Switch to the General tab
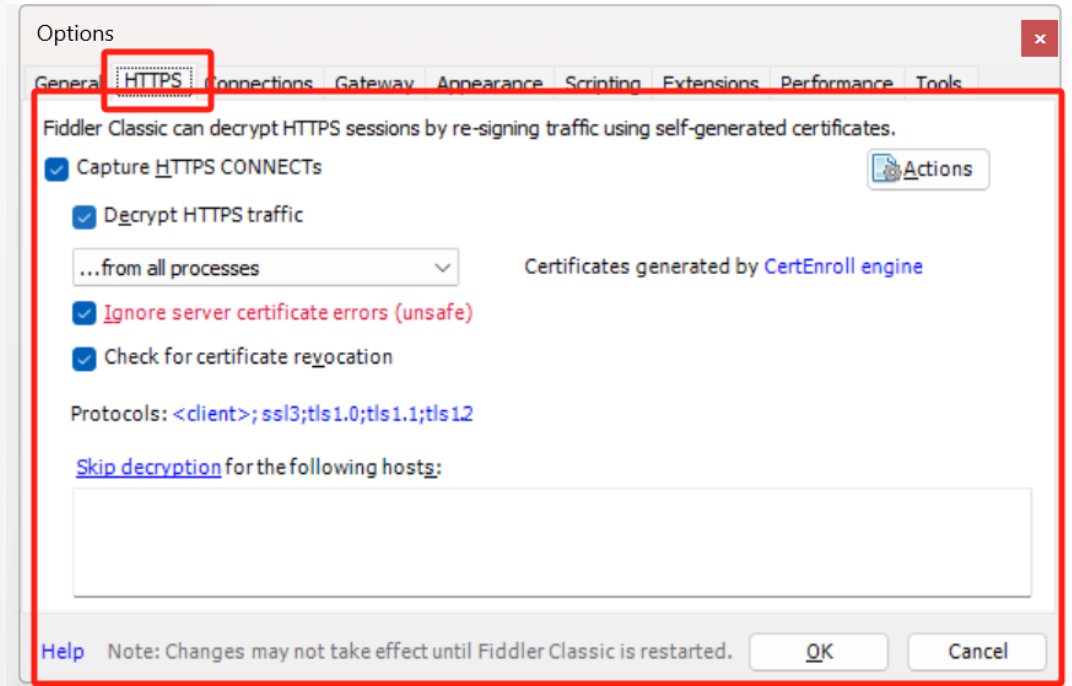This screenshot has width=1072, height=686. (66, 83)
